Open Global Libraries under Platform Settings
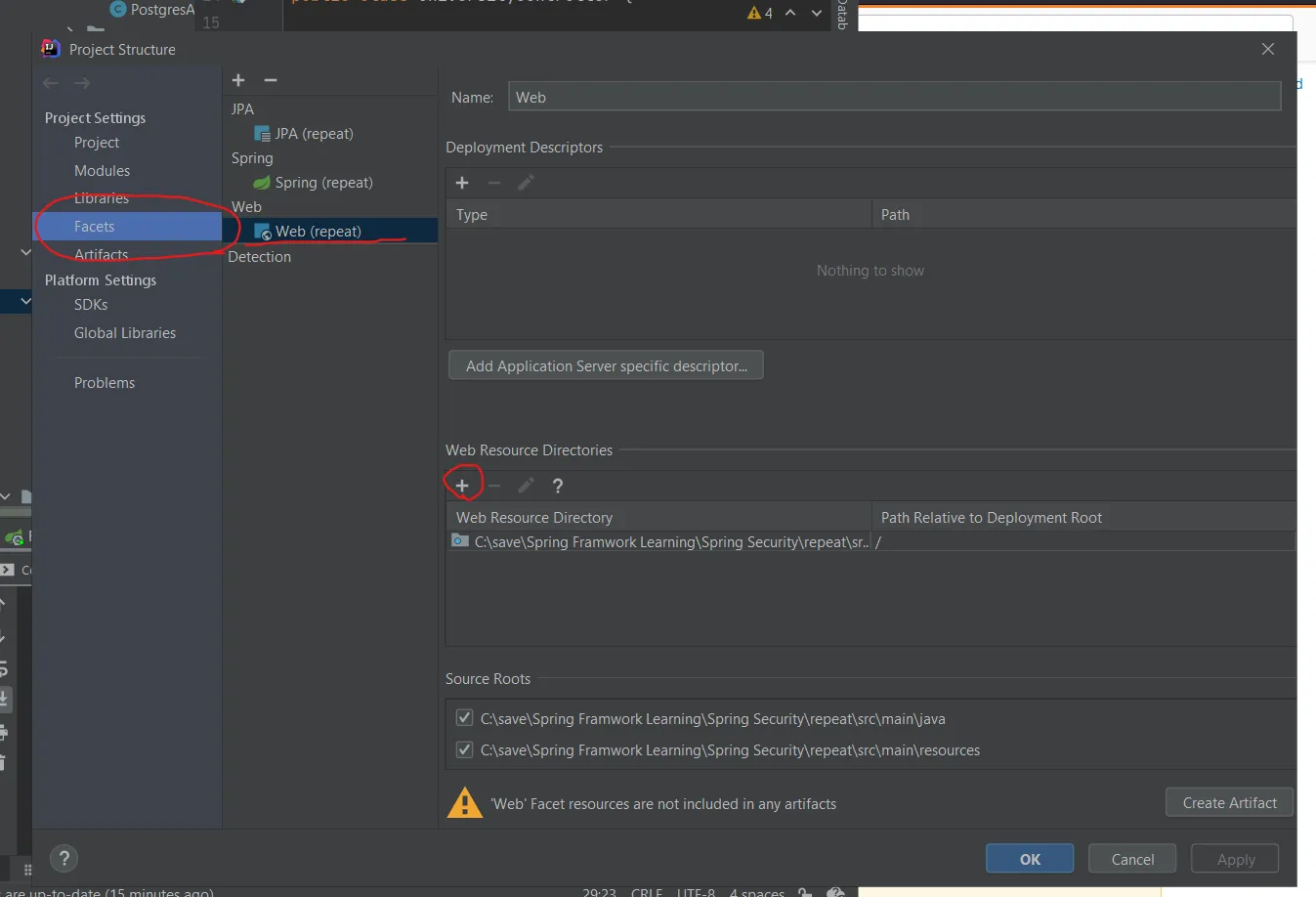The image size is (1316, 897). [x=125, y=333]
